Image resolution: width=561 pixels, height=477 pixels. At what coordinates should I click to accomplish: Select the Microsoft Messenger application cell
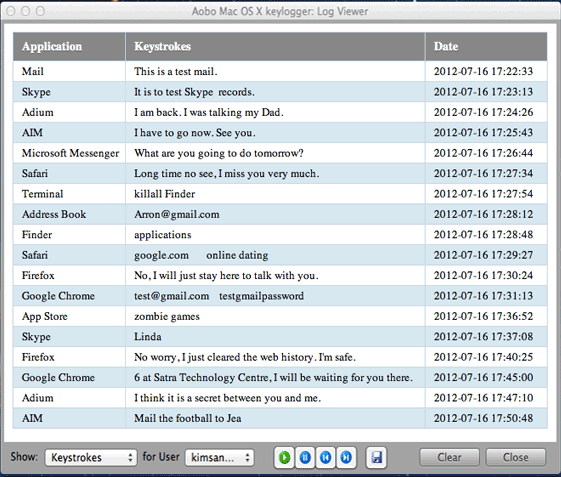pyautogui.click(x=69, y=153)
